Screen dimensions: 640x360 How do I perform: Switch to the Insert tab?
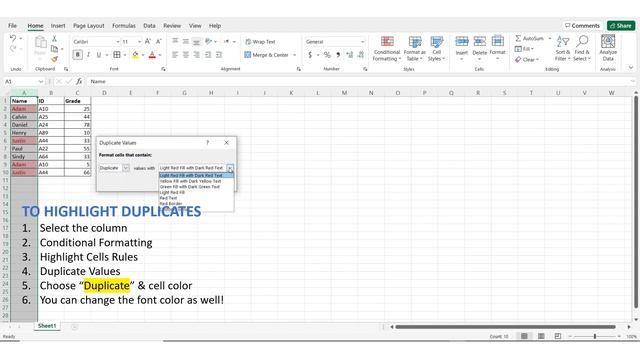click(x=58, y=26)
